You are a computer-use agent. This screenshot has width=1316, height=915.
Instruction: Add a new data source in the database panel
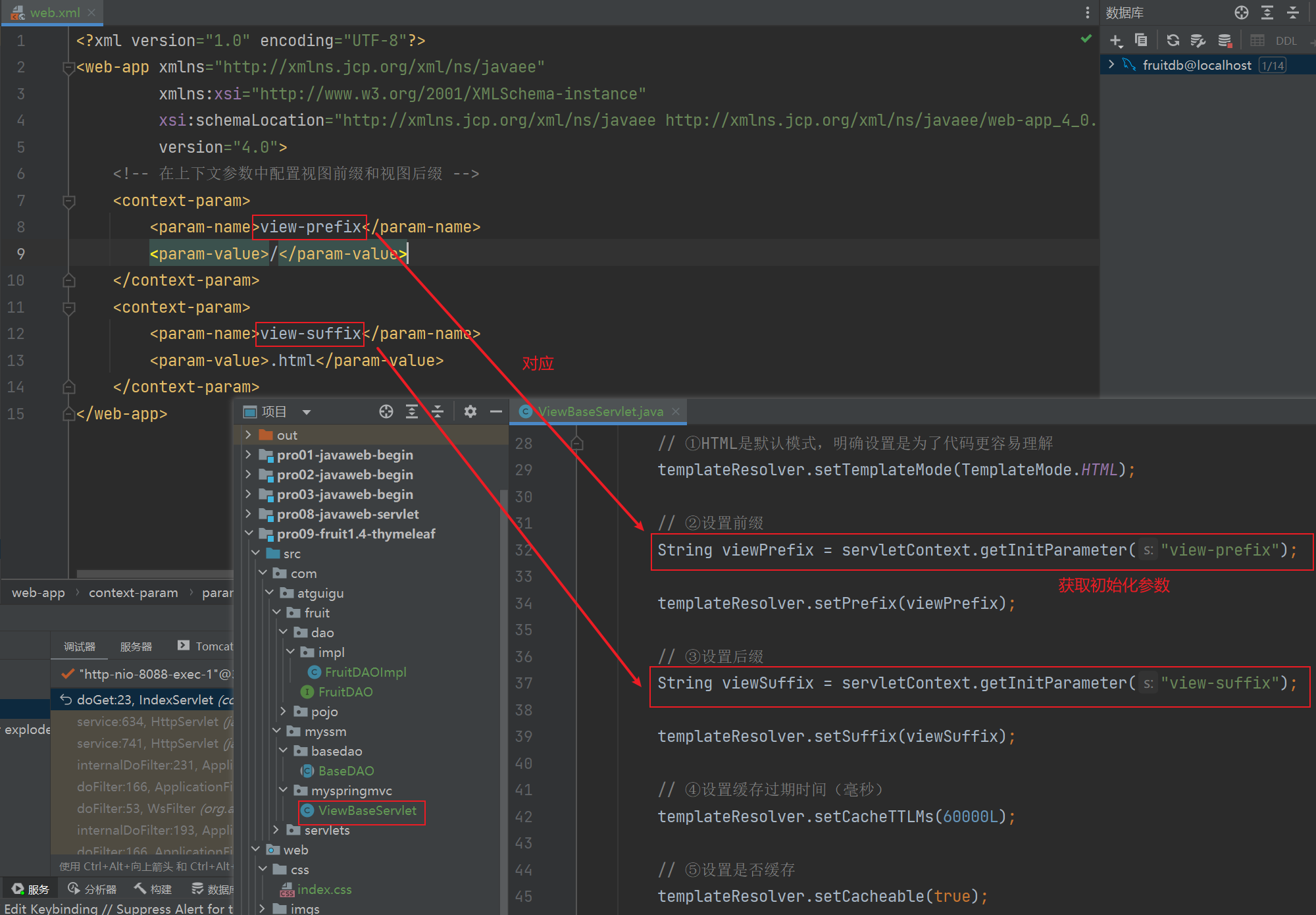coord(1116,39)
